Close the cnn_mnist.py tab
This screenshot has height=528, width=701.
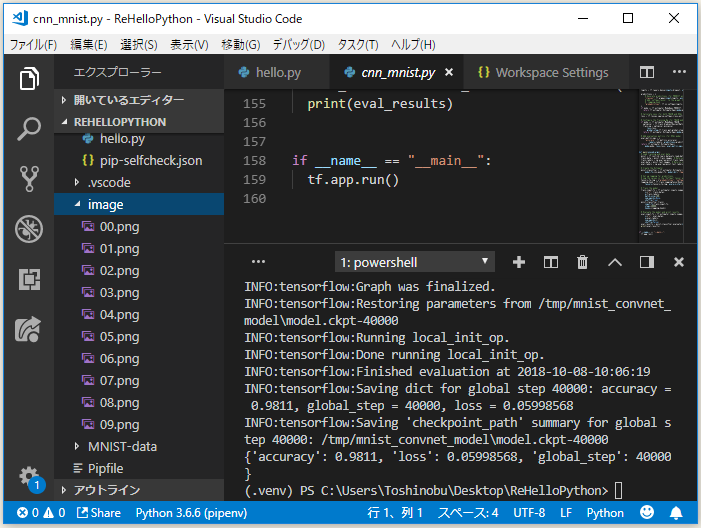click(x=449, y=72)
